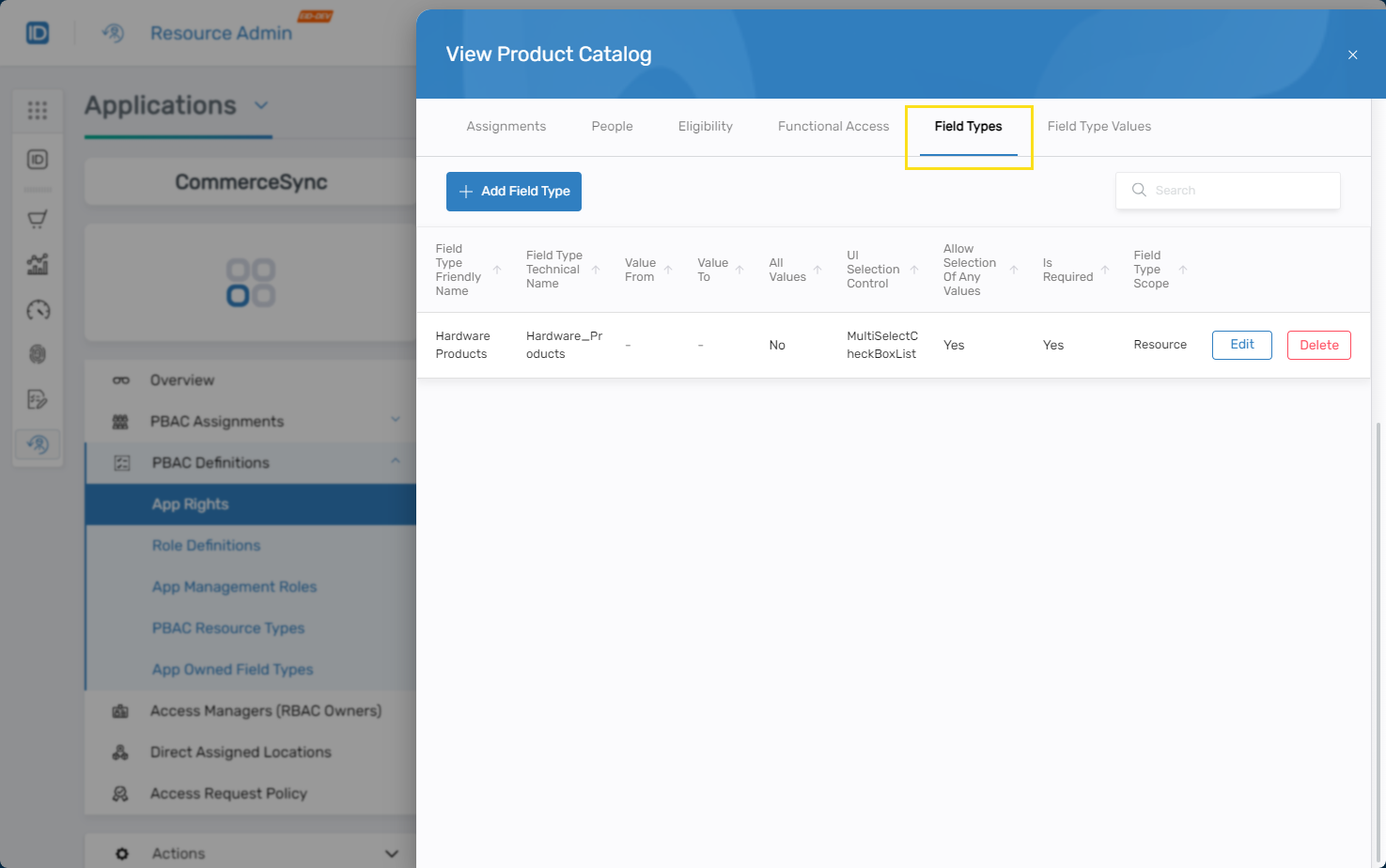Click the edit form icon in sidebar
The image size is (1386, 868).
tap(38, 399)
